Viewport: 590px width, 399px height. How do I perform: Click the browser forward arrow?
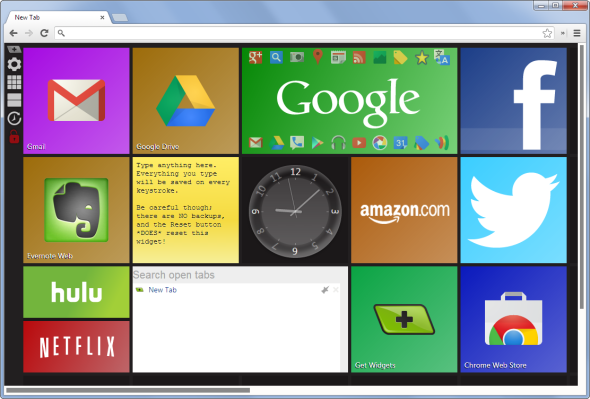29,33
